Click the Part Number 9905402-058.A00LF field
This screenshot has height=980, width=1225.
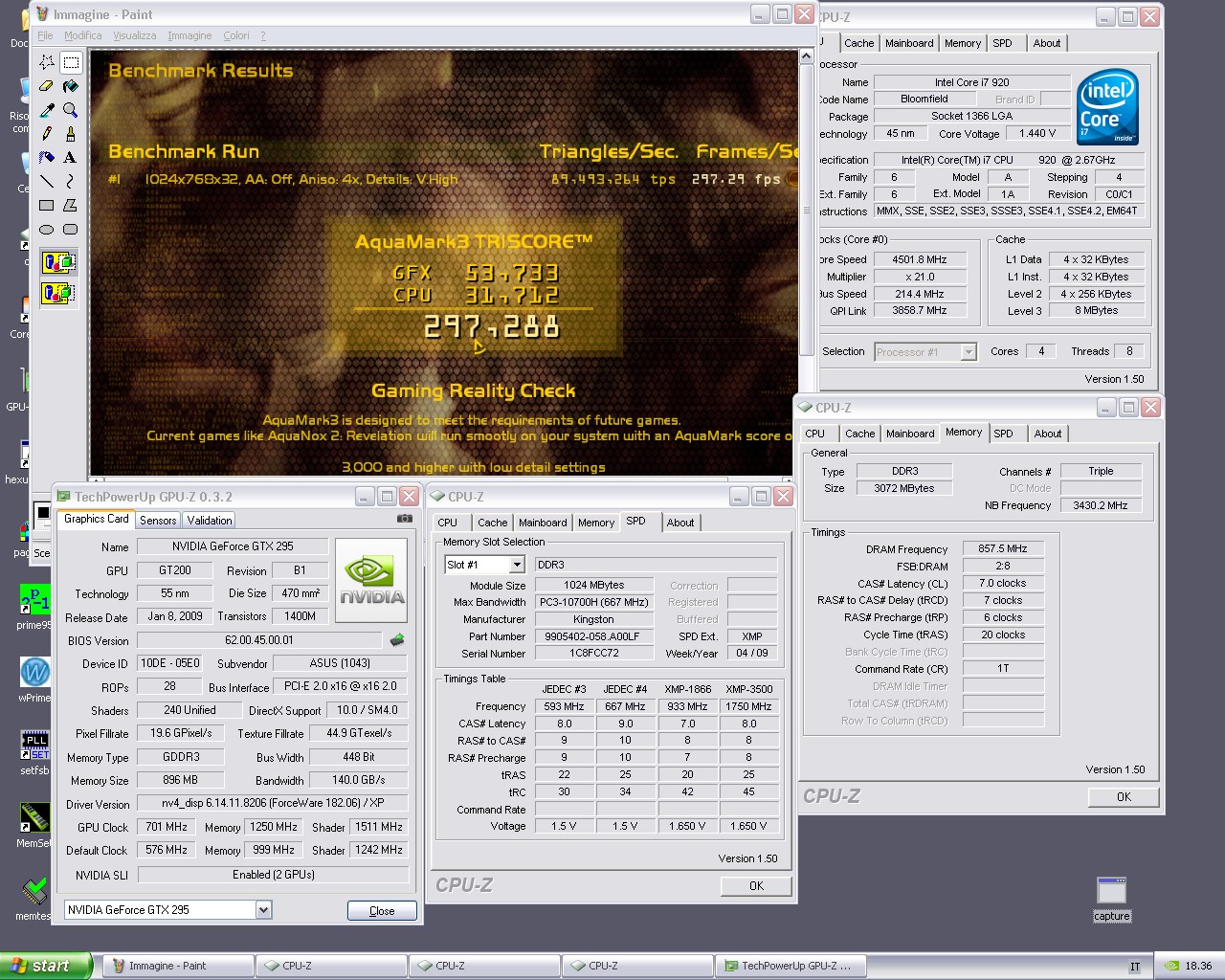[x=593, y=636]
